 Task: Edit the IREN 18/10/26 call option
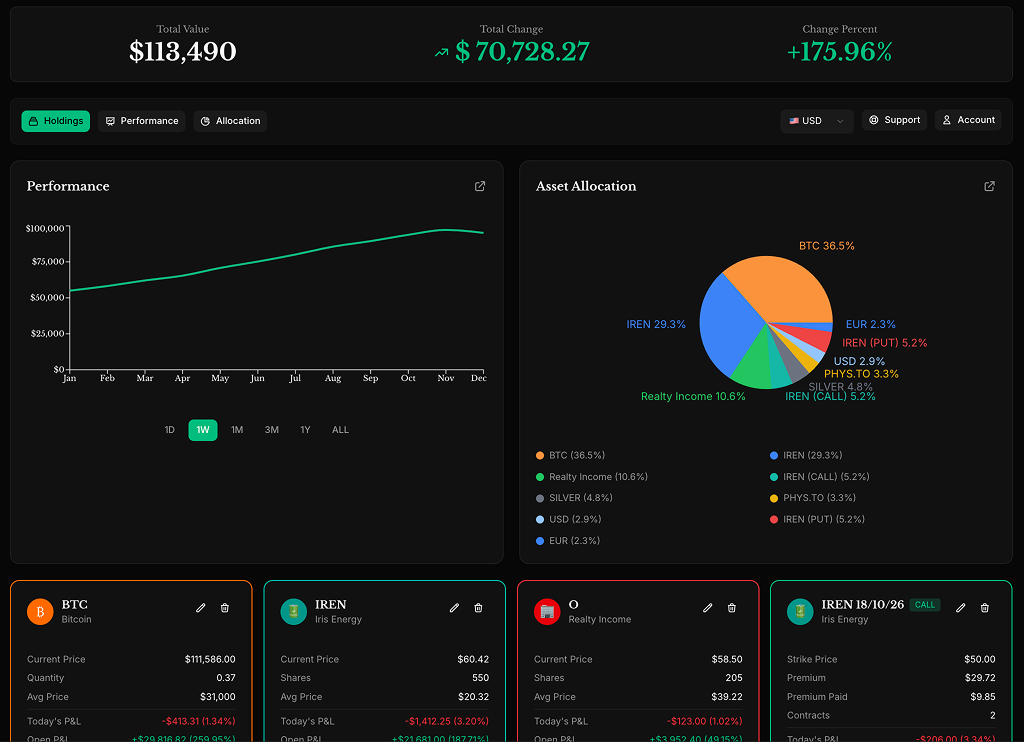click(x=960, y=607)
